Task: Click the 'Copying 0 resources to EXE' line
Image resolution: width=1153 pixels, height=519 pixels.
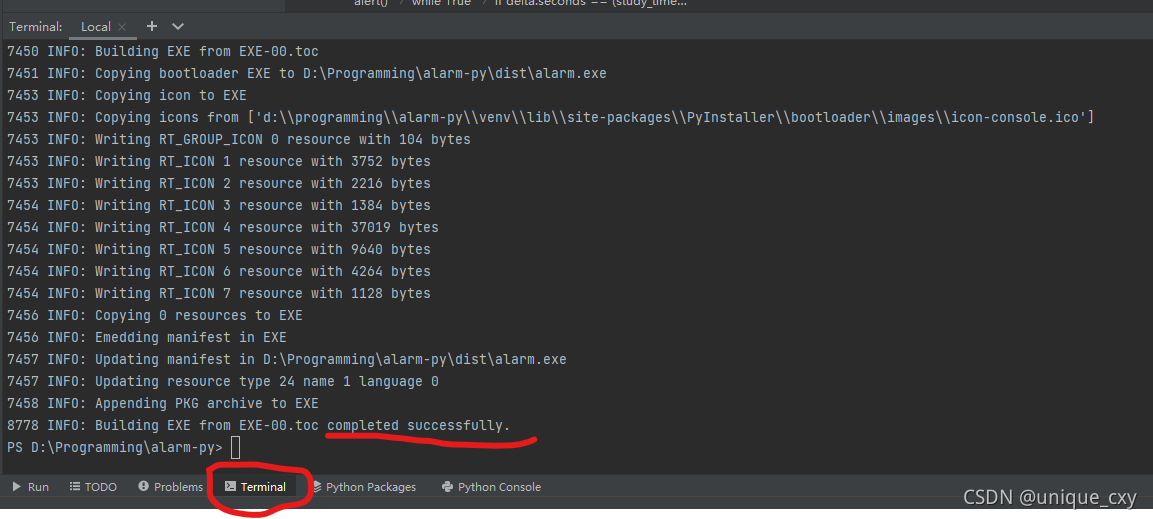Action: 154,316
